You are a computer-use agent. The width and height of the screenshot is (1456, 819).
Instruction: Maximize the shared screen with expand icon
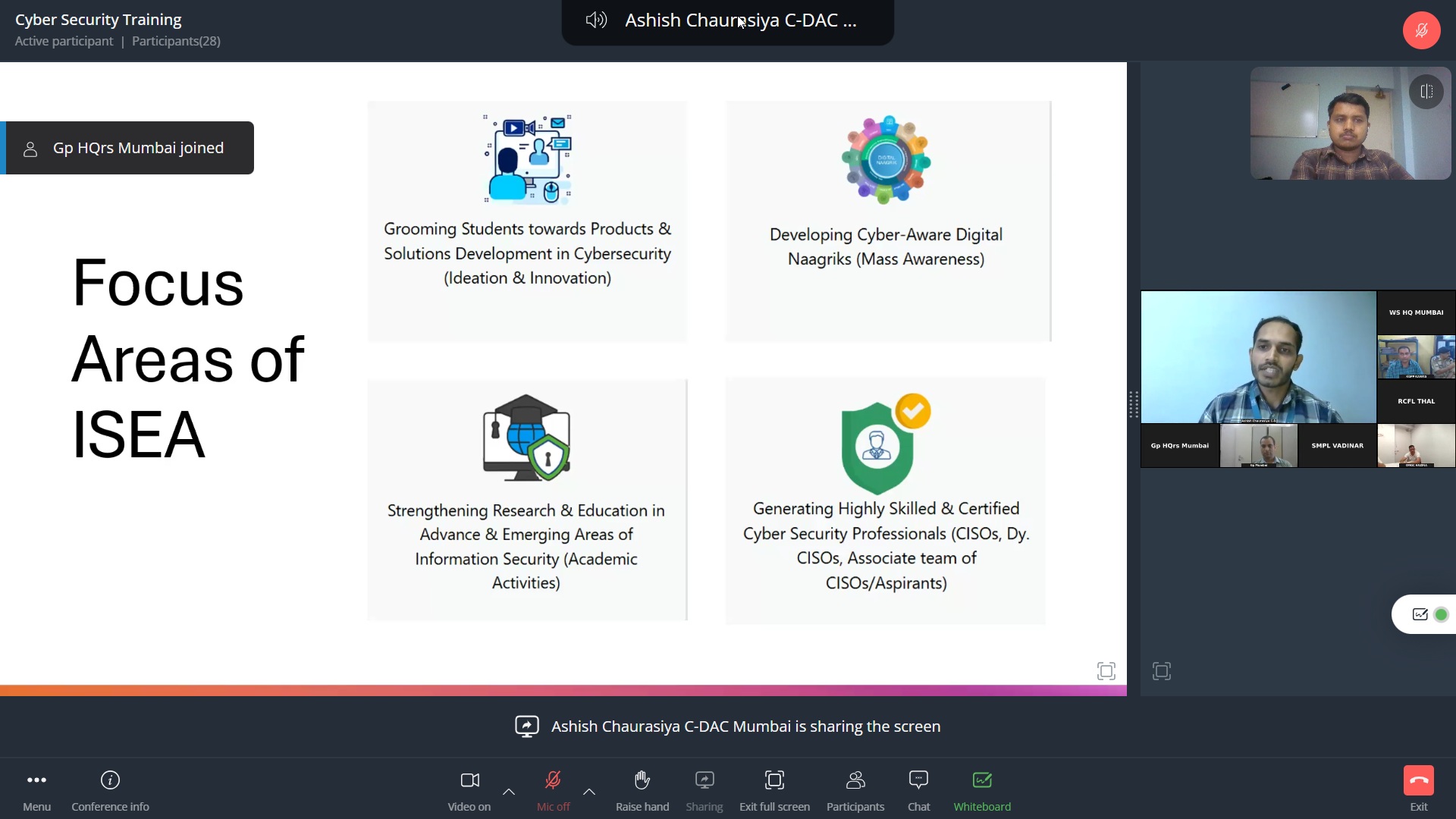click(1106, 671)
